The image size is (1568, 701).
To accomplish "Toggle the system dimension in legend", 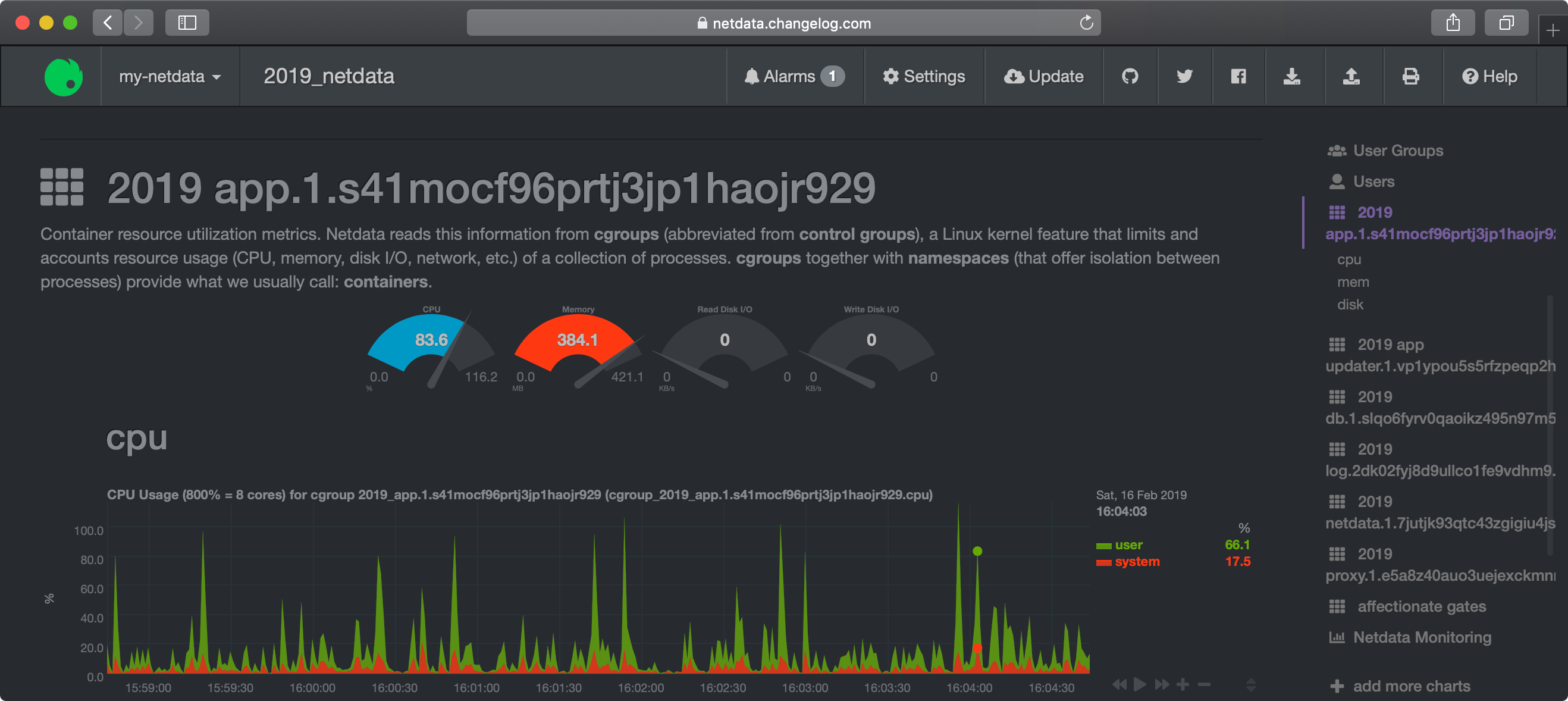I will (x=1128, y=562).
